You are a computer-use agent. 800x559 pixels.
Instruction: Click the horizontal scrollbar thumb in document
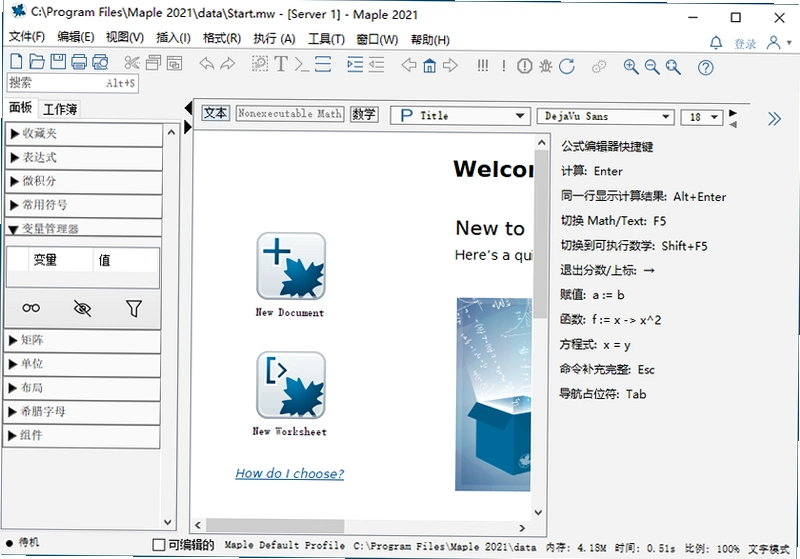tap(275, 526)
